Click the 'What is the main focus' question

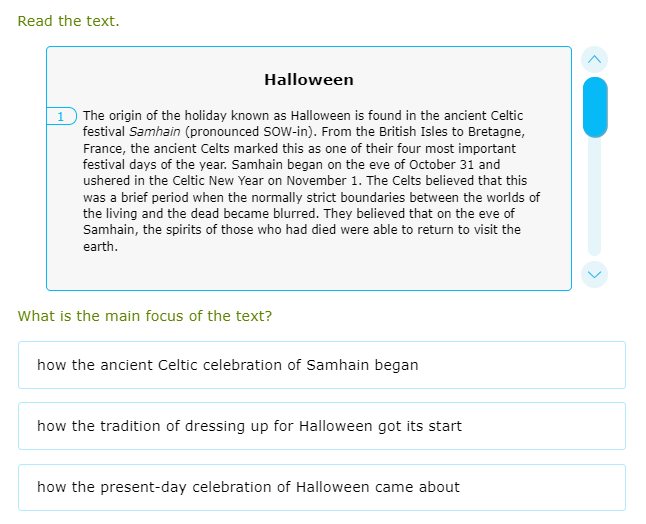click(x=145, y=316)
